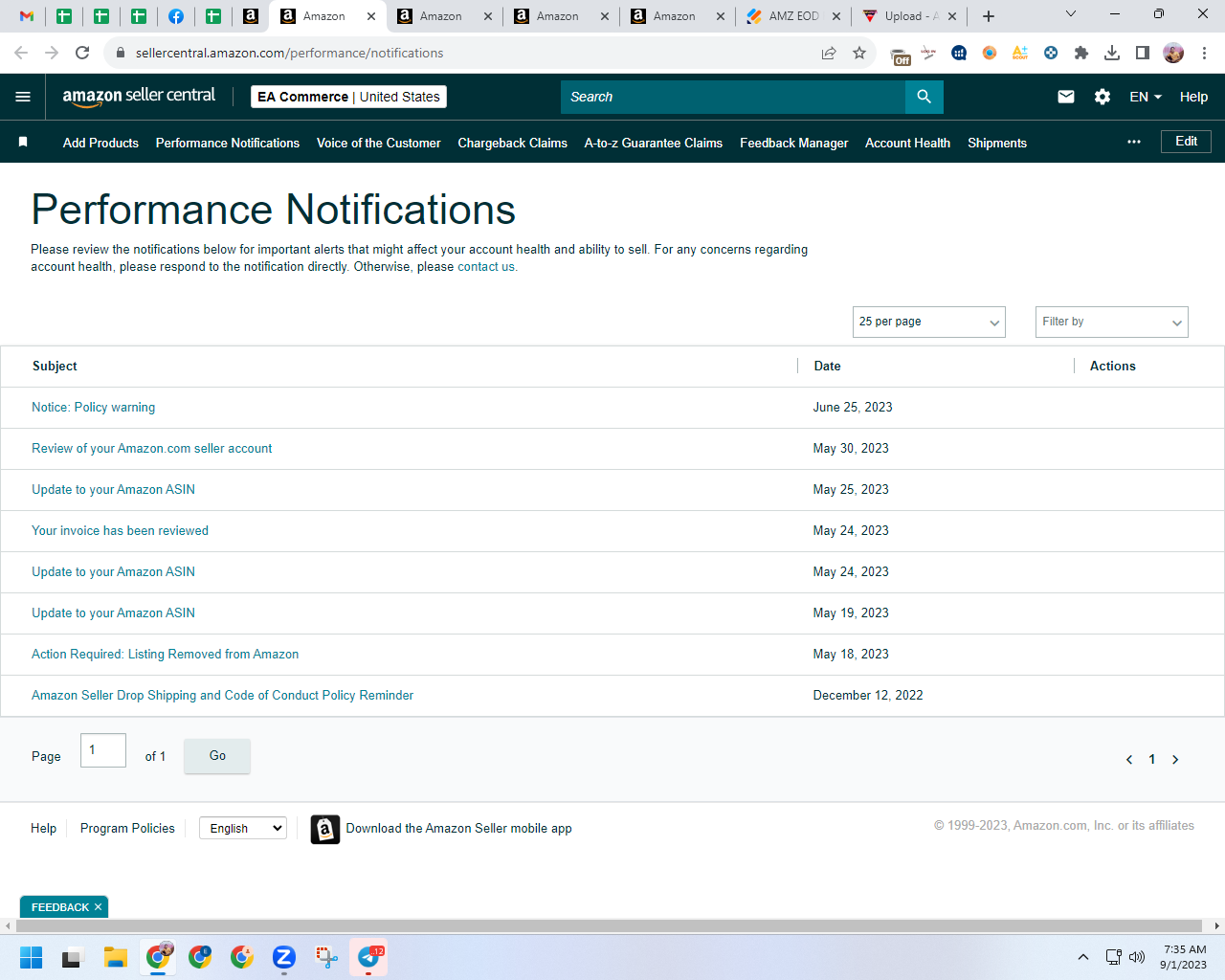Open Zoom from taskbar
Viewport: 1225px width, 980px height.
coord(283,957)
